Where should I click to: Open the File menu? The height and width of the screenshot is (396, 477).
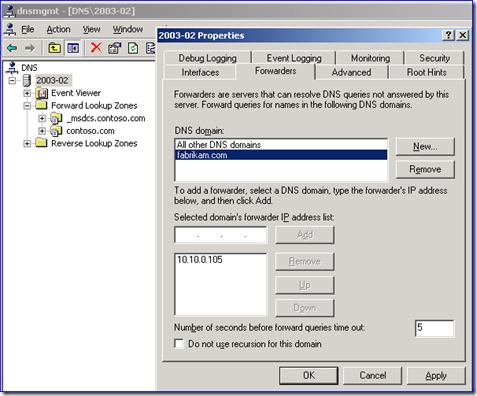coord(28,30)
